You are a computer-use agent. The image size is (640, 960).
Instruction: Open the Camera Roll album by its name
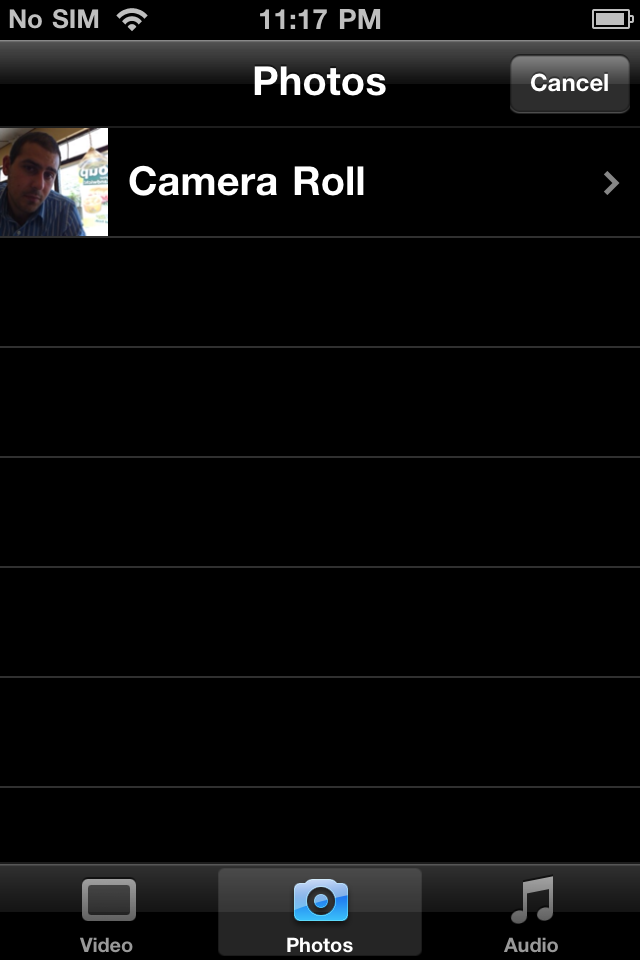tap(247, 182)
